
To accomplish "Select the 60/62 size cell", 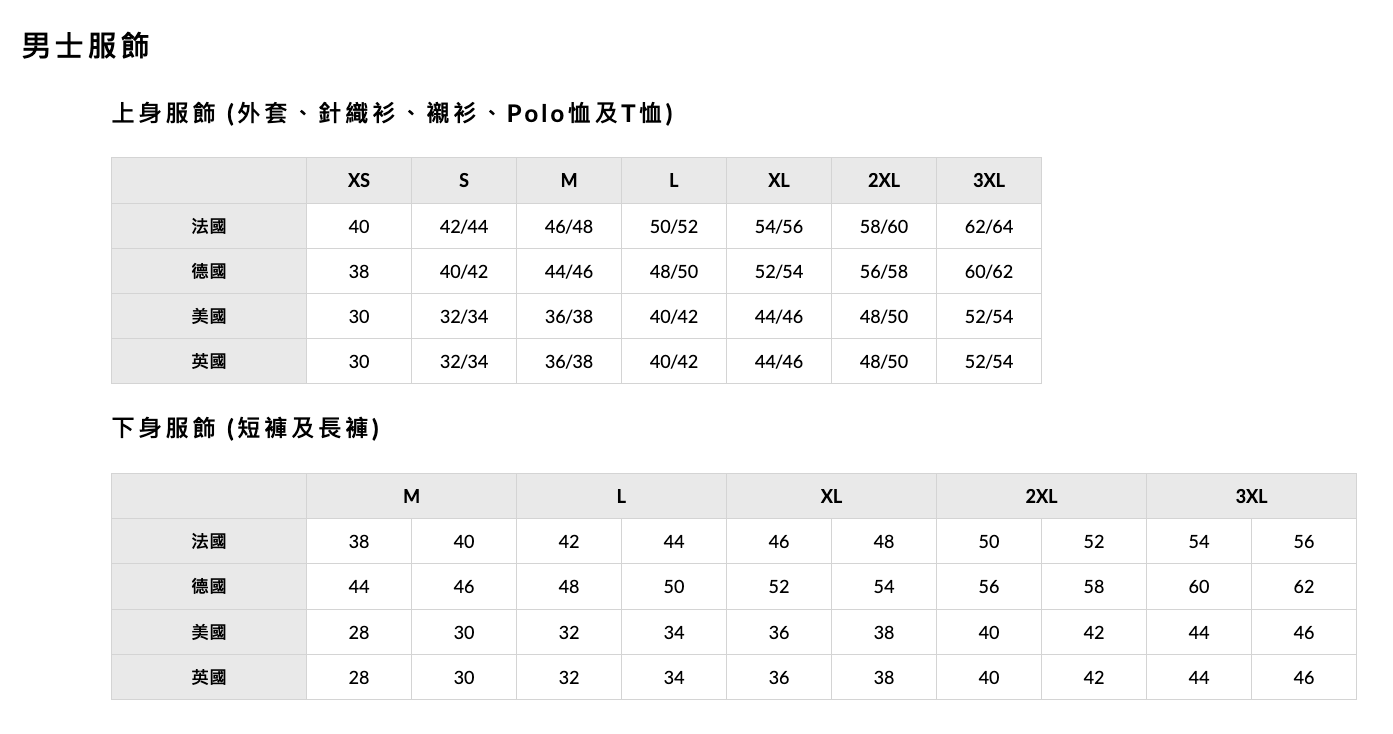I will (988, 272).
